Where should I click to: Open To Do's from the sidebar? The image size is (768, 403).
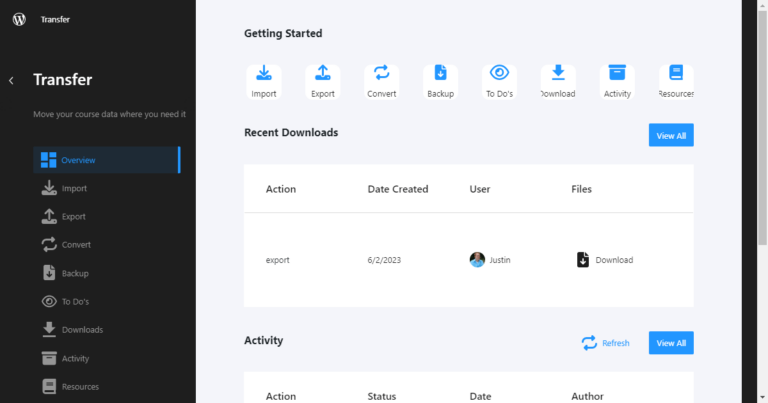76,301
